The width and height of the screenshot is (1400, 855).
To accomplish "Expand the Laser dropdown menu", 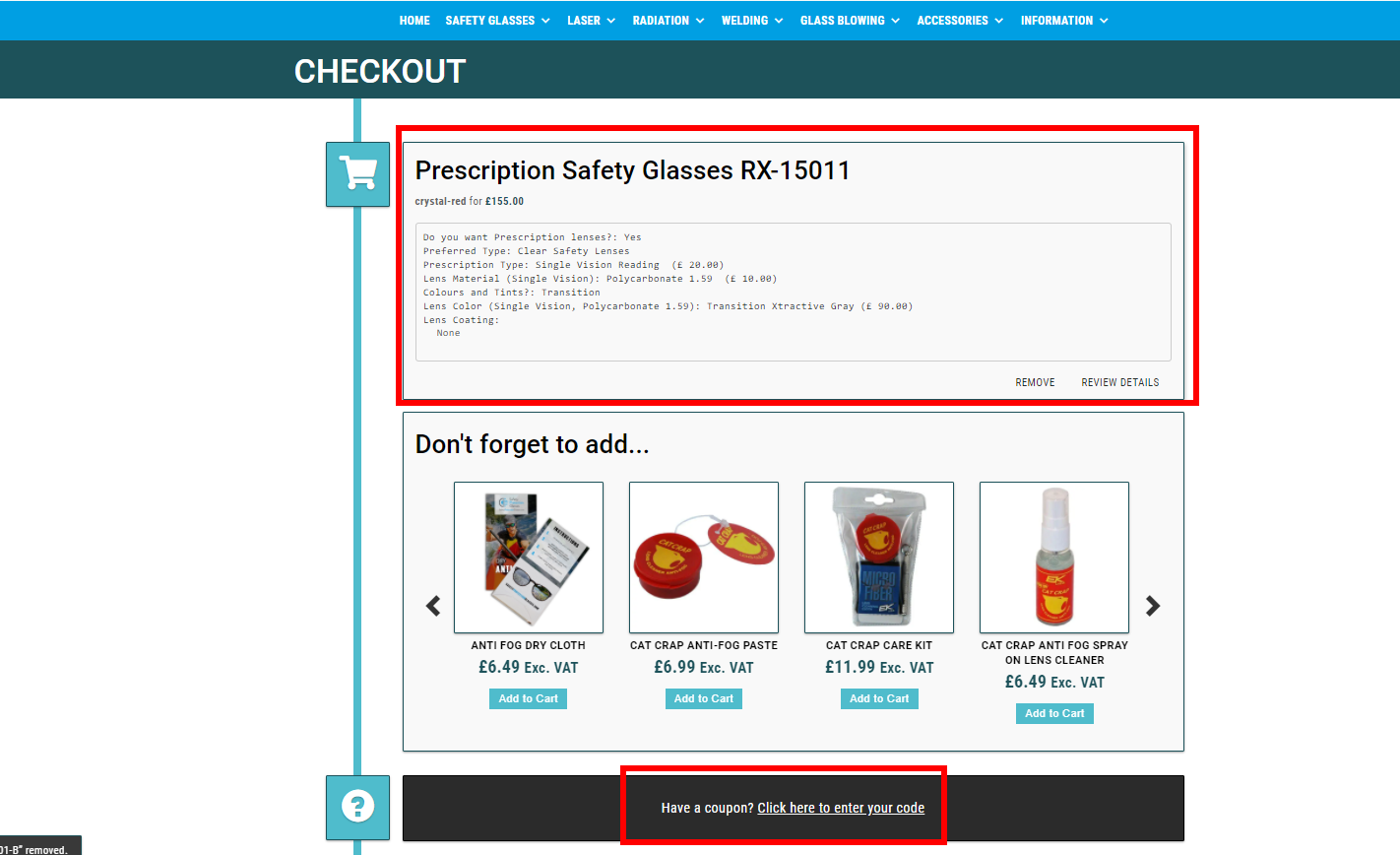I will [591, 21].
